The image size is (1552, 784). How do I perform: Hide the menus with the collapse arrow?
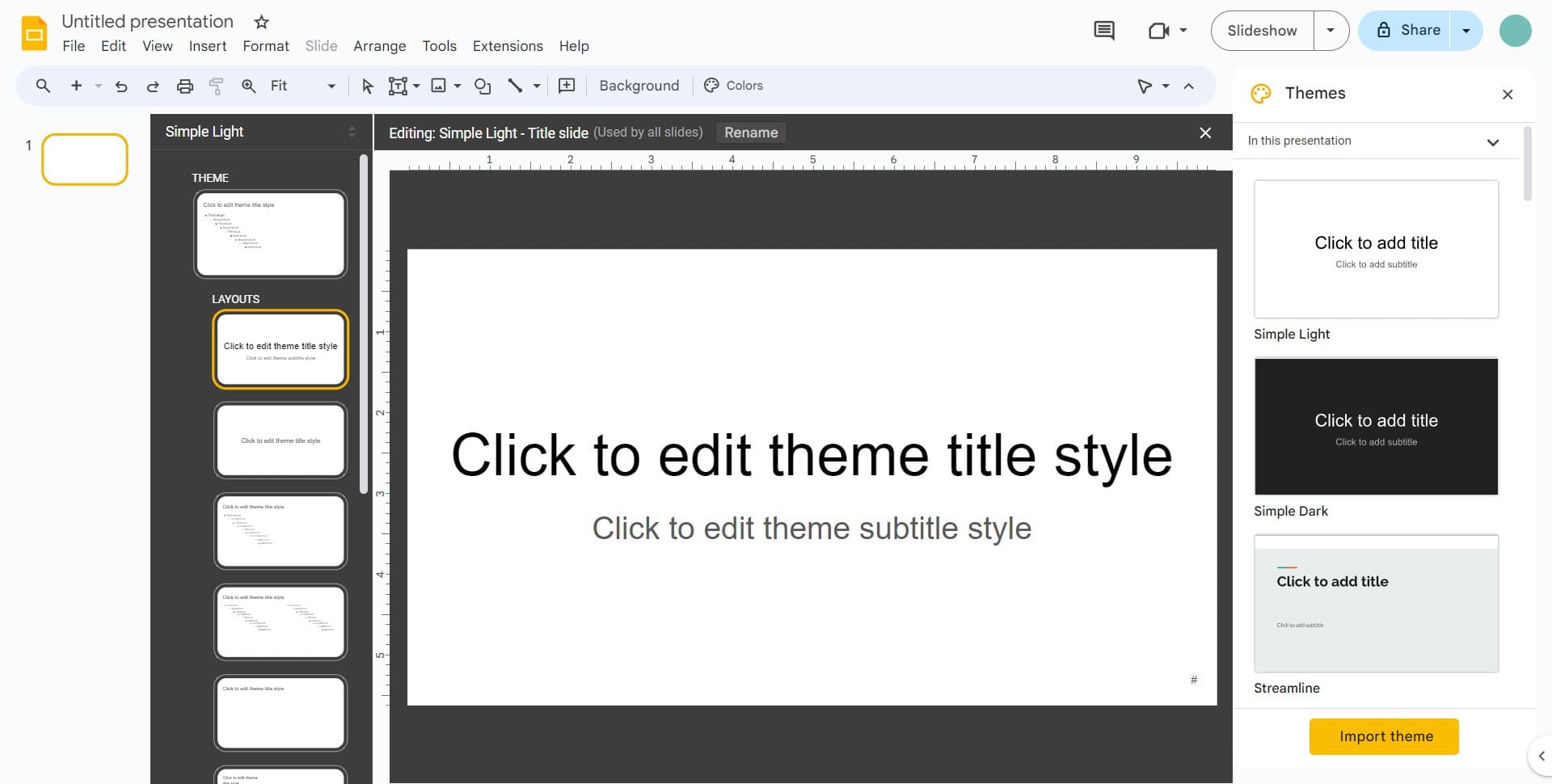(x=1188, y=86)
